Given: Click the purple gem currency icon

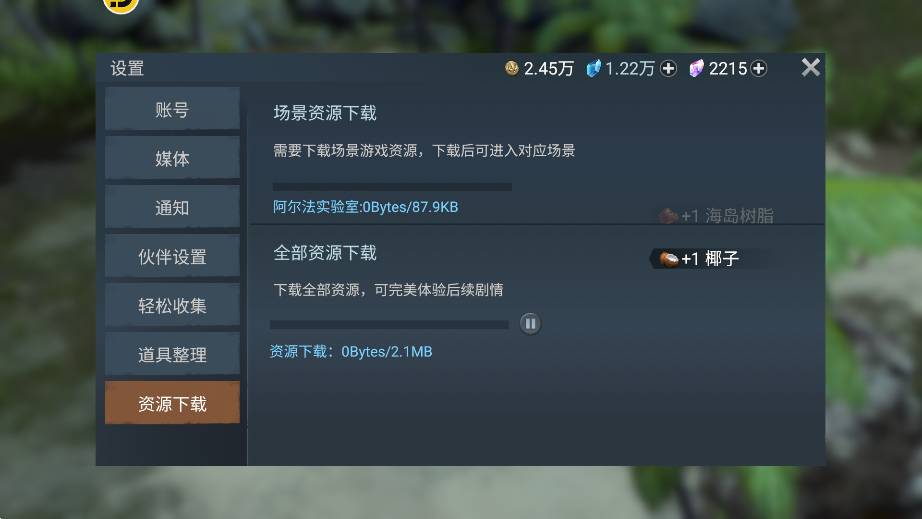Looking at the screenshot, I should (696, 68).
